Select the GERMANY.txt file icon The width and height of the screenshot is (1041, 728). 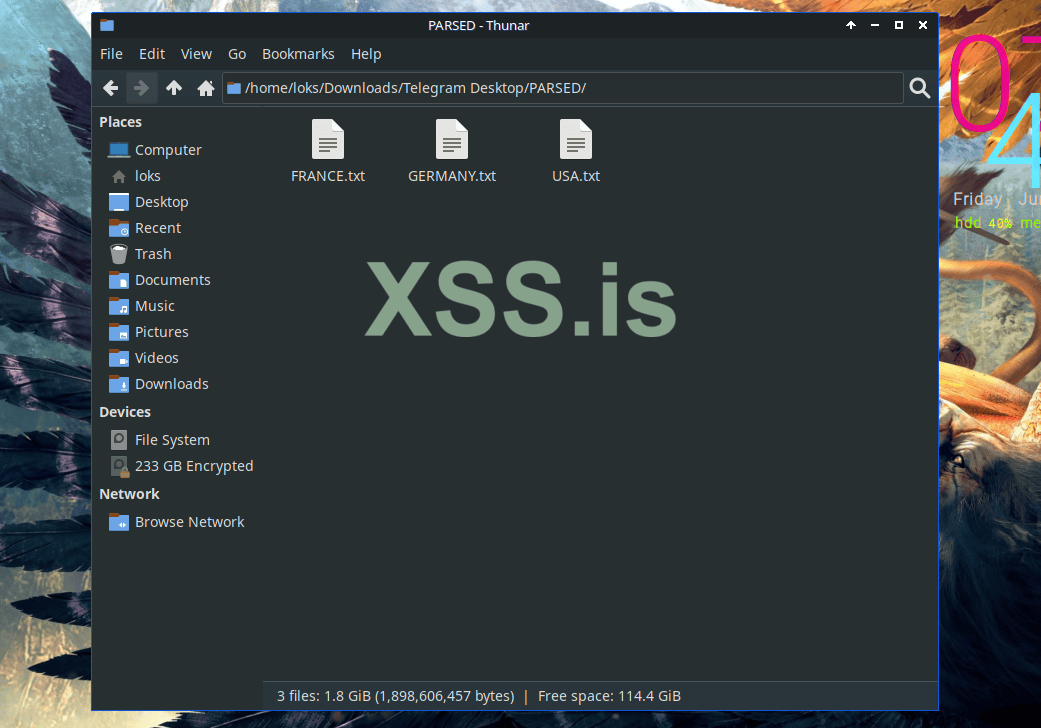(452, 139)
